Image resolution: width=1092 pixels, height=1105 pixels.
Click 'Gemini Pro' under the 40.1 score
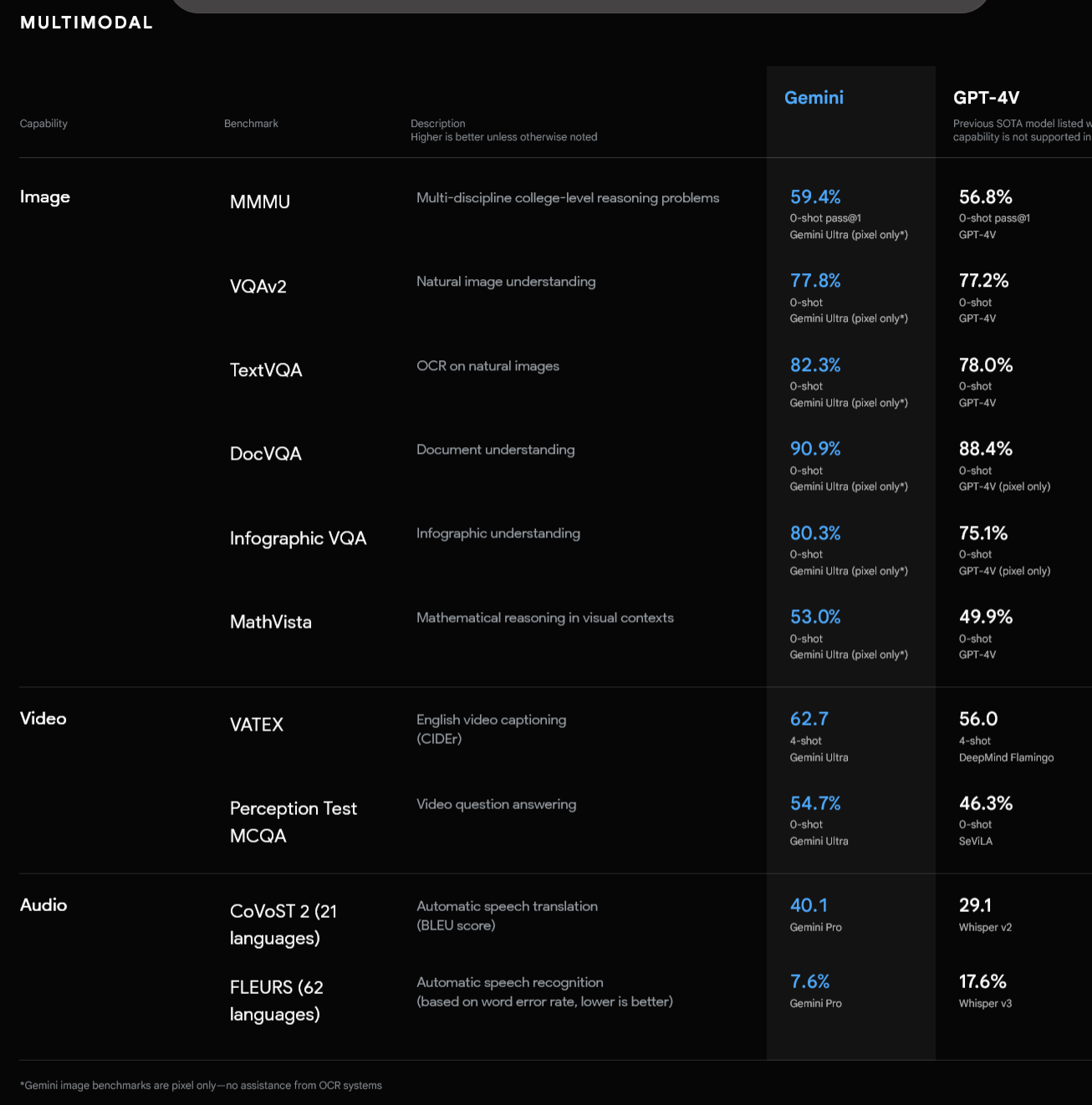(816, 928)
